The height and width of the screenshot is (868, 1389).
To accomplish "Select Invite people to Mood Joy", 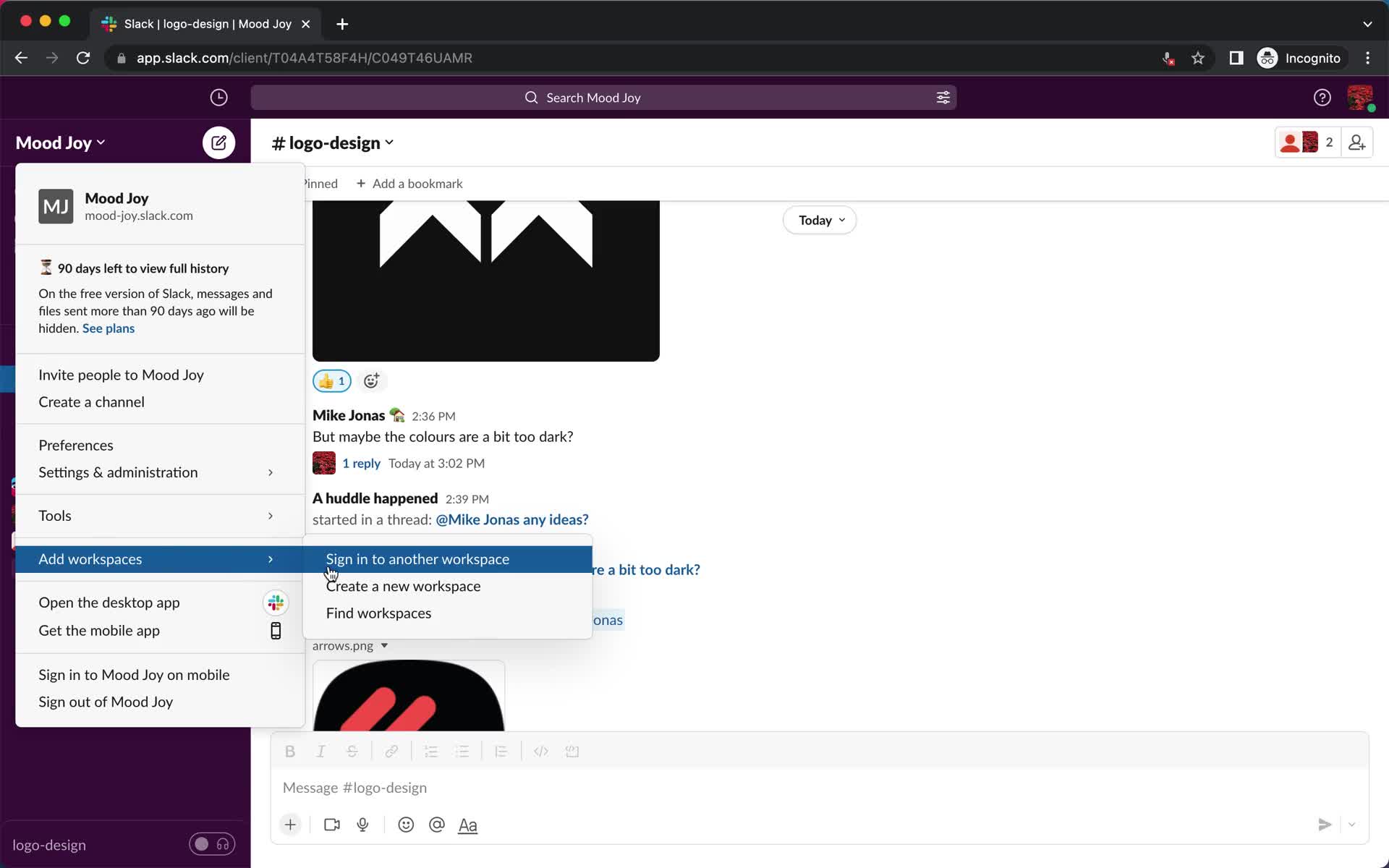I will pos(160,375).
